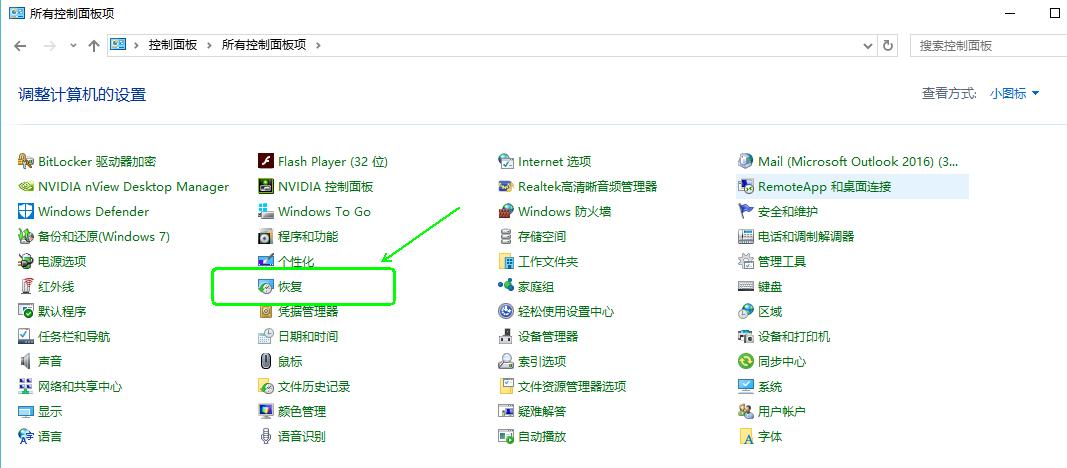This screenshot has height=468, width=1067.
Task: Click the Windows To Go icon
Action: [x=266, y=212]
